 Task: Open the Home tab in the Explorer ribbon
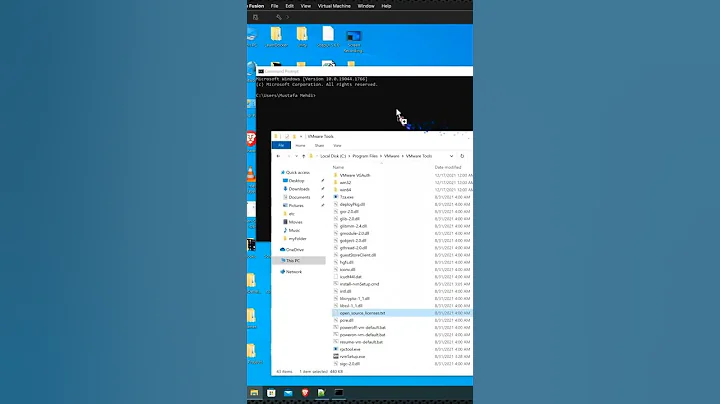pyautogui.click(x=300, y=146)
